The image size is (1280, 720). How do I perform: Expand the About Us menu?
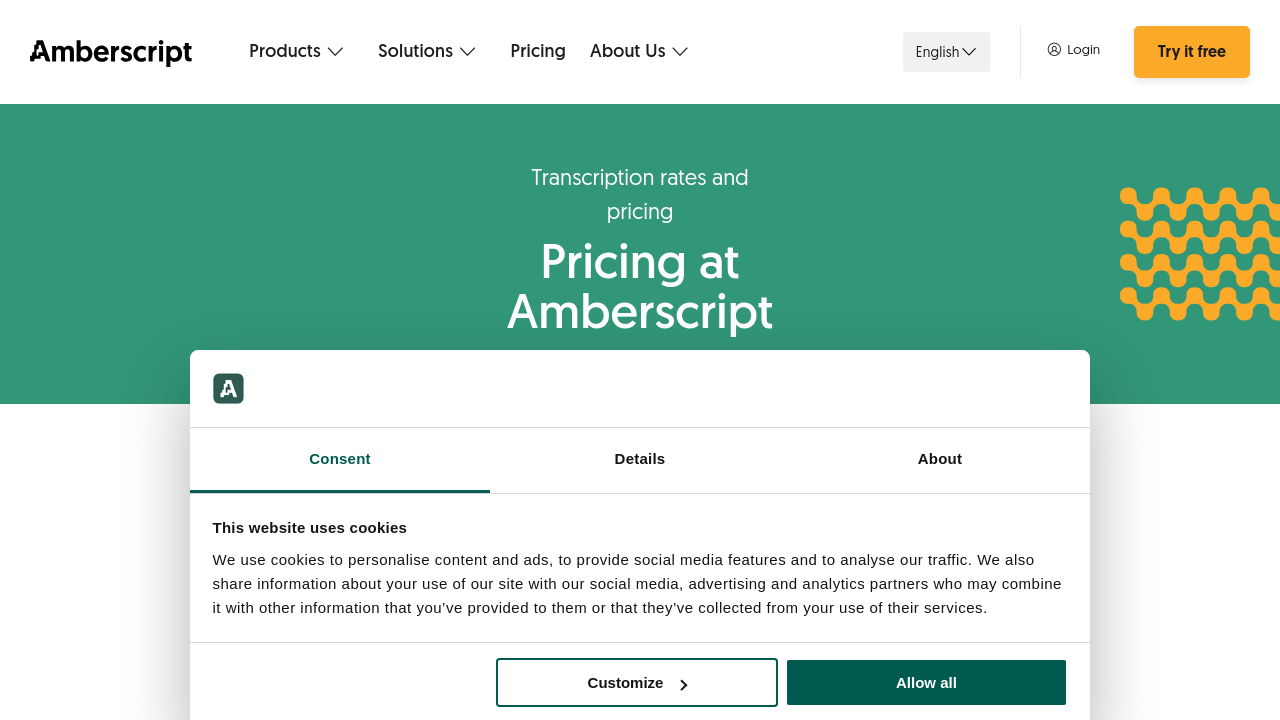pyautogui.click(x=638, y=49)
